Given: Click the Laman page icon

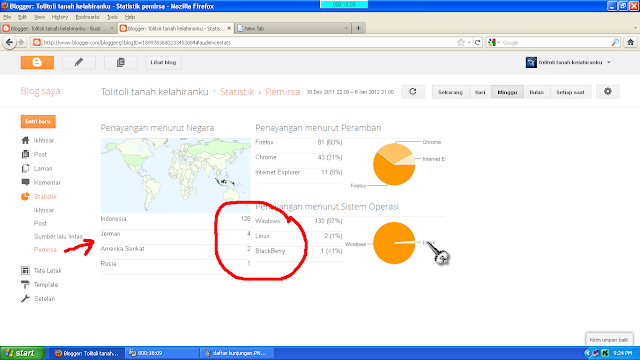Looking at the screenshot, I should pyautogui.click(x=25, y=168).
